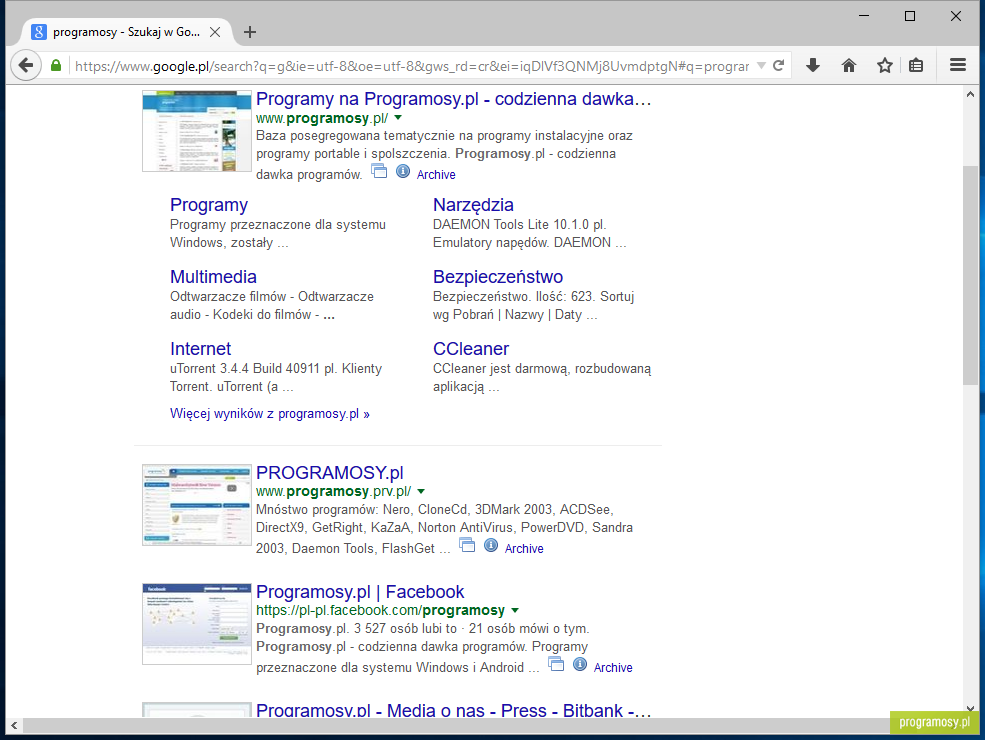
Task: Open the Google favicon on the tab
Action: coord(39,32)
